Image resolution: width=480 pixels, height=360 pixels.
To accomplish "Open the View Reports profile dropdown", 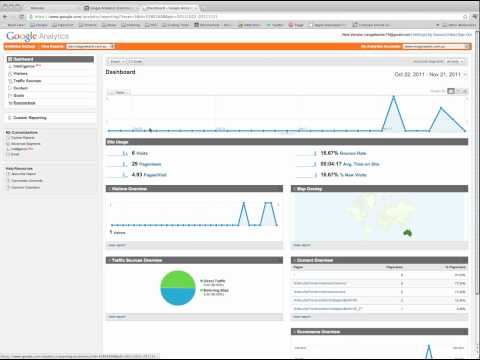I will [90, 46].
